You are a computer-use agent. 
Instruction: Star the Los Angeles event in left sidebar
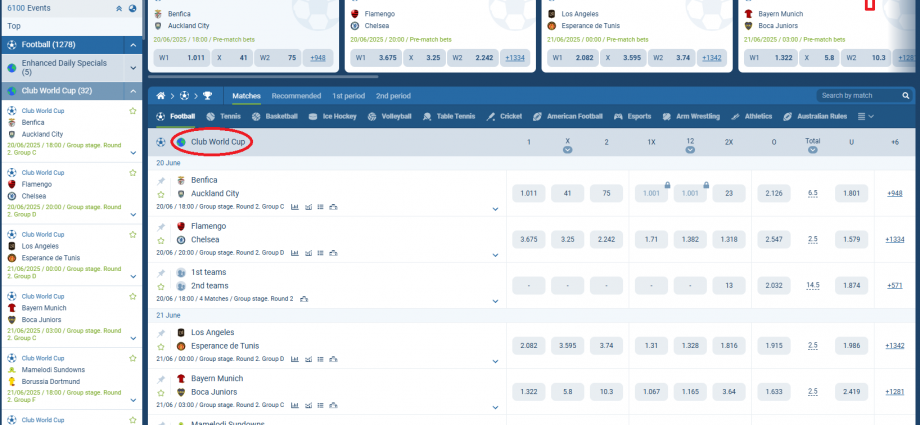[x=133, y=234]
